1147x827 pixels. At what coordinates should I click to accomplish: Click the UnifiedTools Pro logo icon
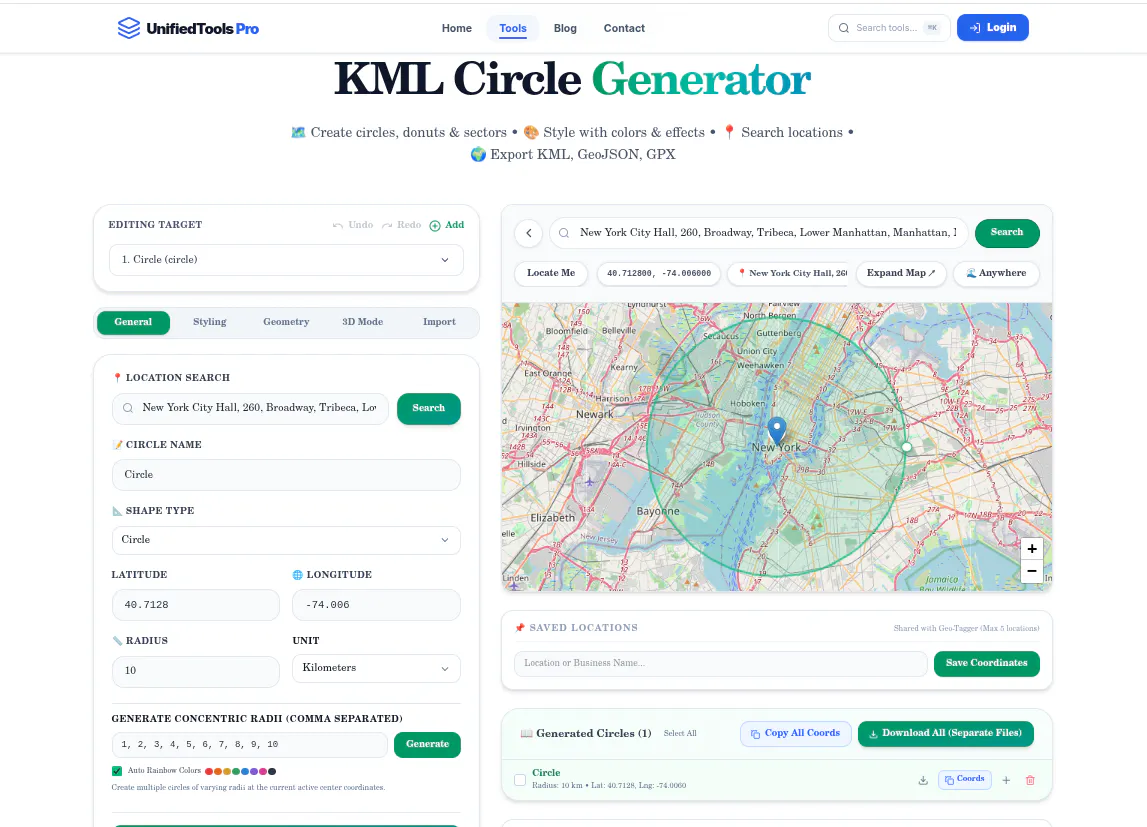pos(129,28)
